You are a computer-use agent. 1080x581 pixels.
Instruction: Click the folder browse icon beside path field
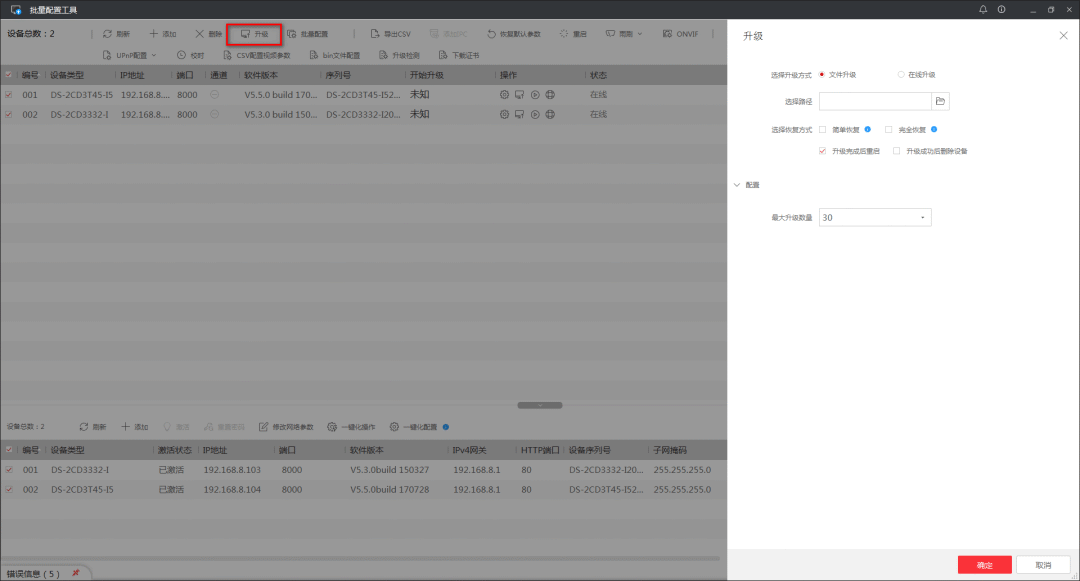[x=940, y=101]
